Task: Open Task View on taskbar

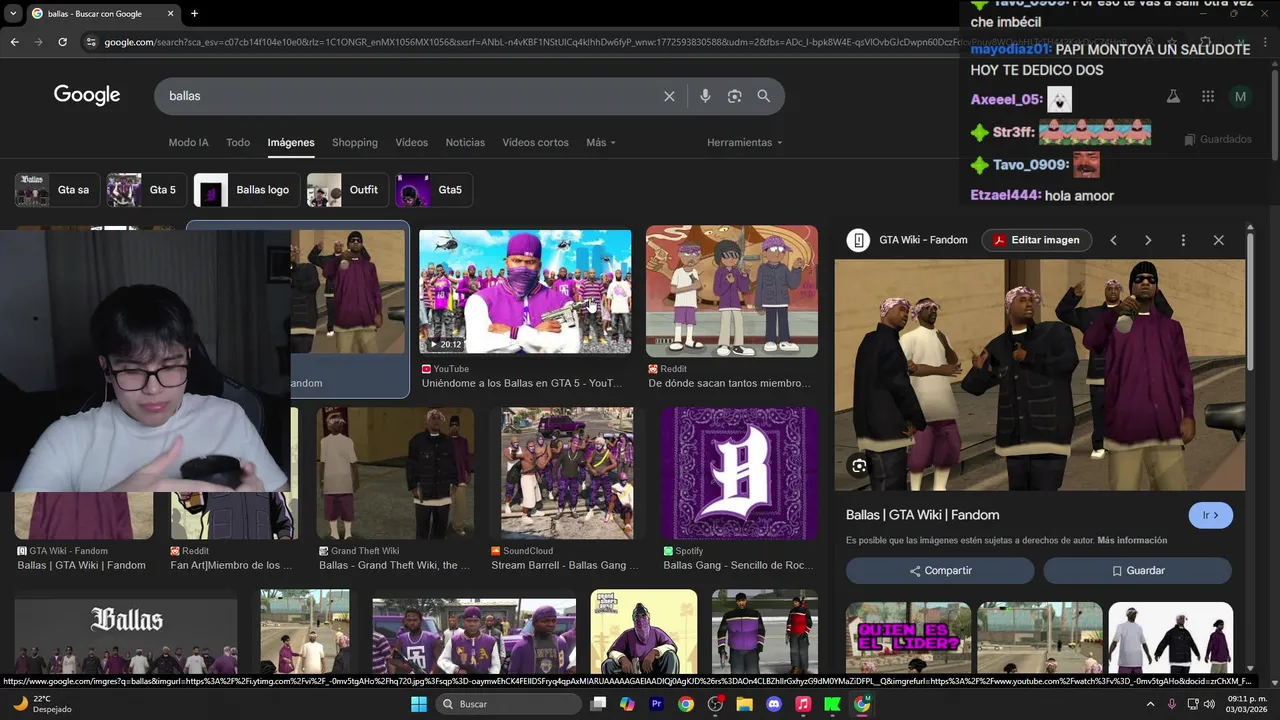Action: pyautogui.click(x=598, y=704)
